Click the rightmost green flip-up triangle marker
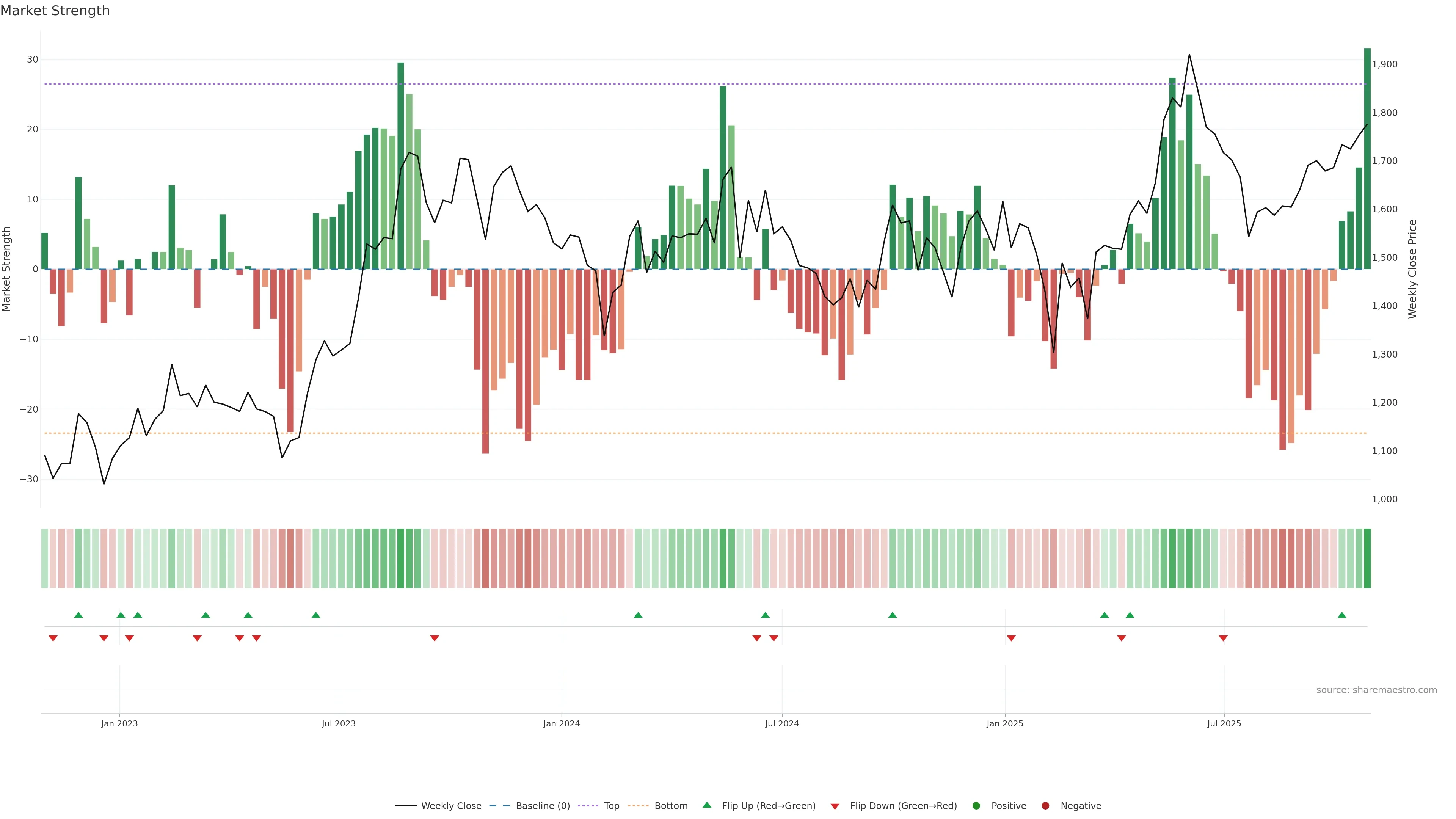Viewport: 1456px width, 819px height. click(x=1342, y=615)
